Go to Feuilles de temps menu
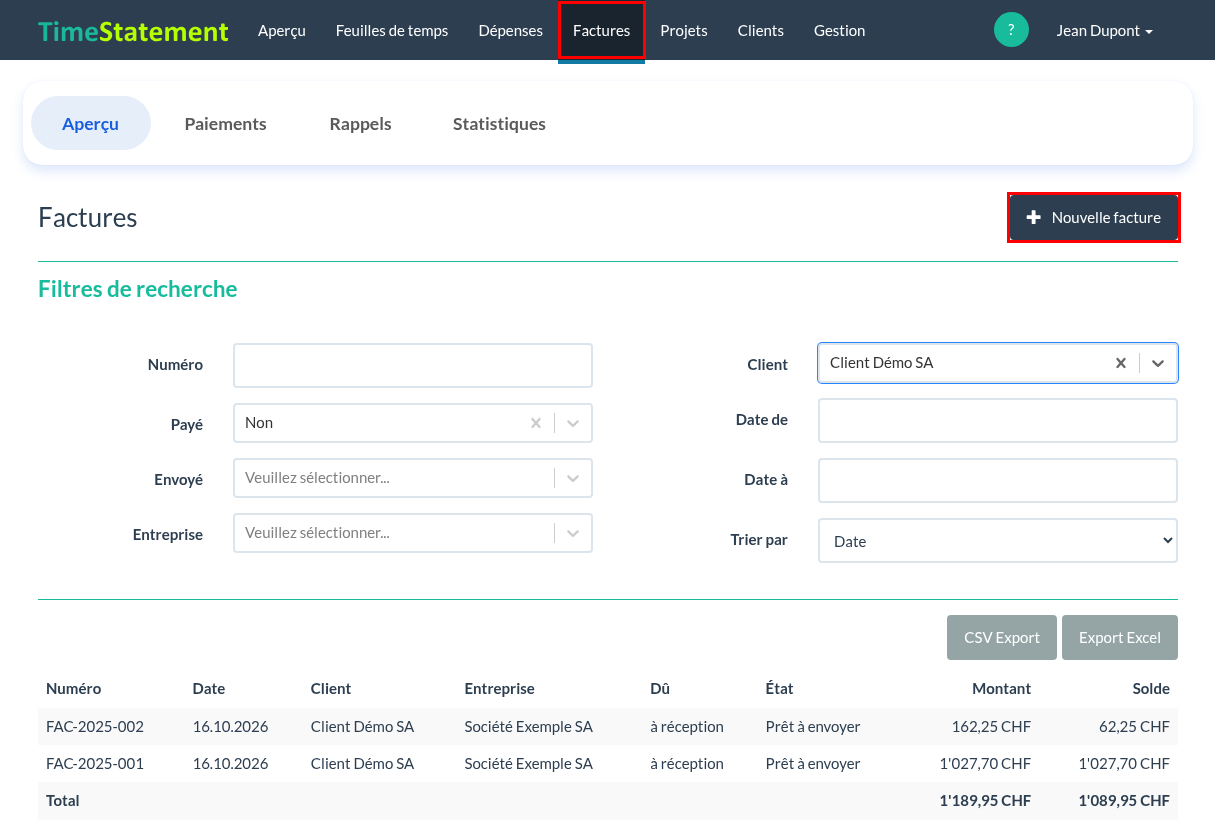The width and height of the screenshot is (1215, 838). pos(392,31)
